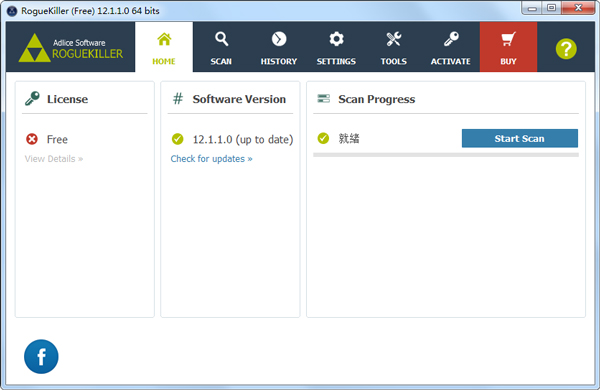Open the Facebook page icon
This screenshot has width=600, height=390.
41,356
